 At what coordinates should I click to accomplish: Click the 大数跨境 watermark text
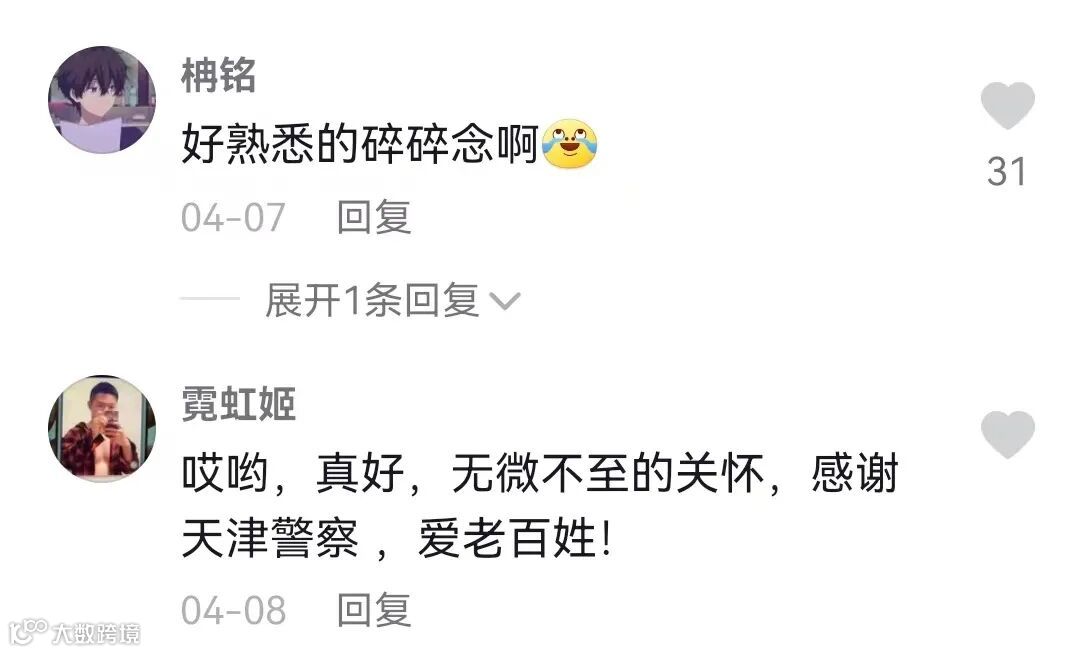[96, 633]
